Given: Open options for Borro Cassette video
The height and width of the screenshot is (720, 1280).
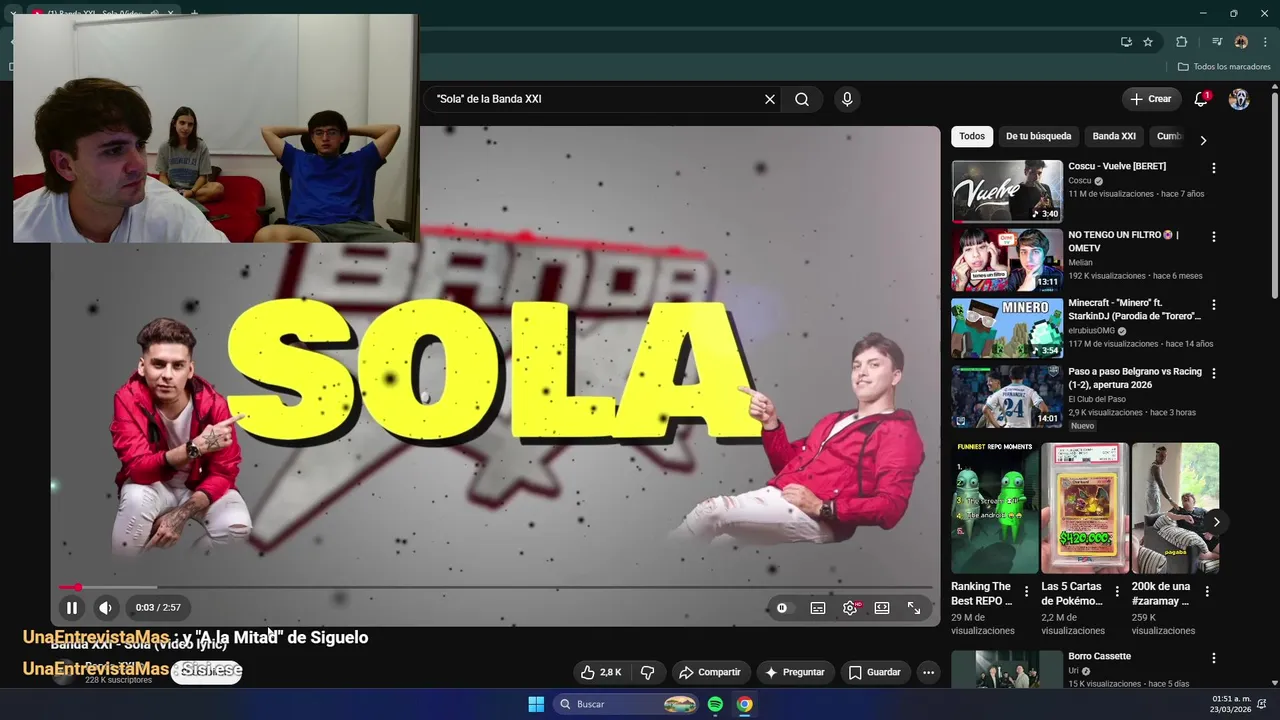Looking at the screenshot, I should click(1214, 658).
